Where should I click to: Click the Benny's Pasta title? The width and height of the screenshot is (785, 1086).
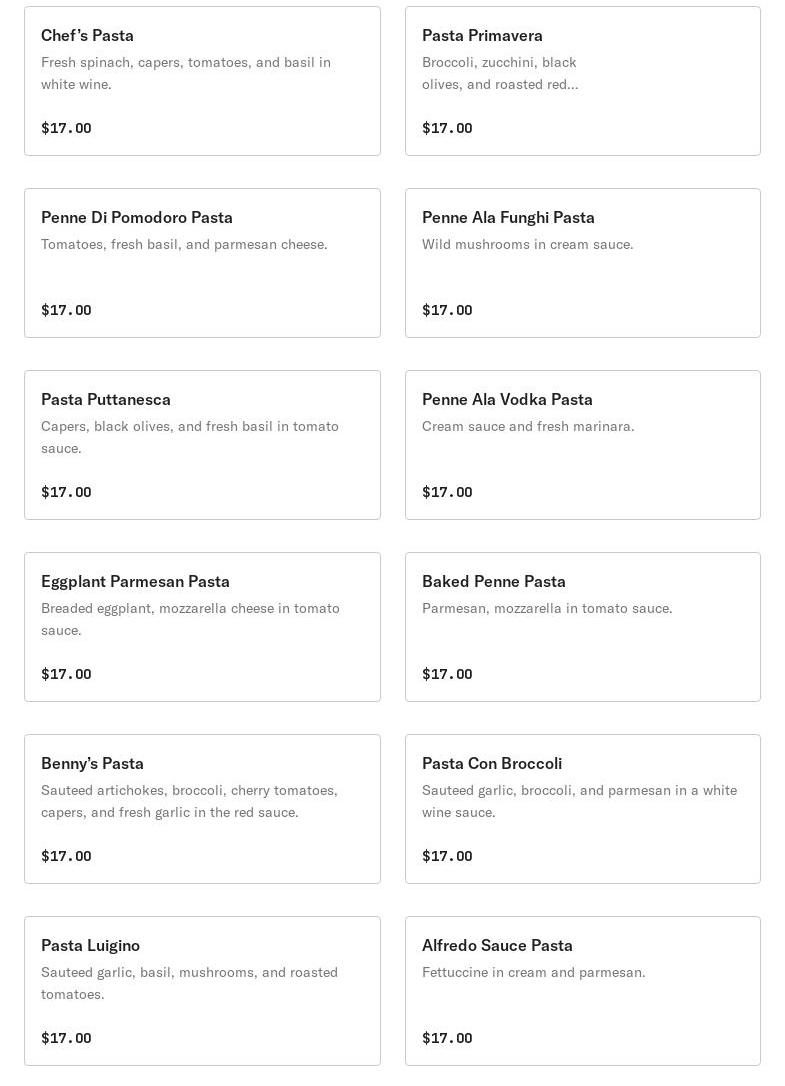click(x=92, y=763)
